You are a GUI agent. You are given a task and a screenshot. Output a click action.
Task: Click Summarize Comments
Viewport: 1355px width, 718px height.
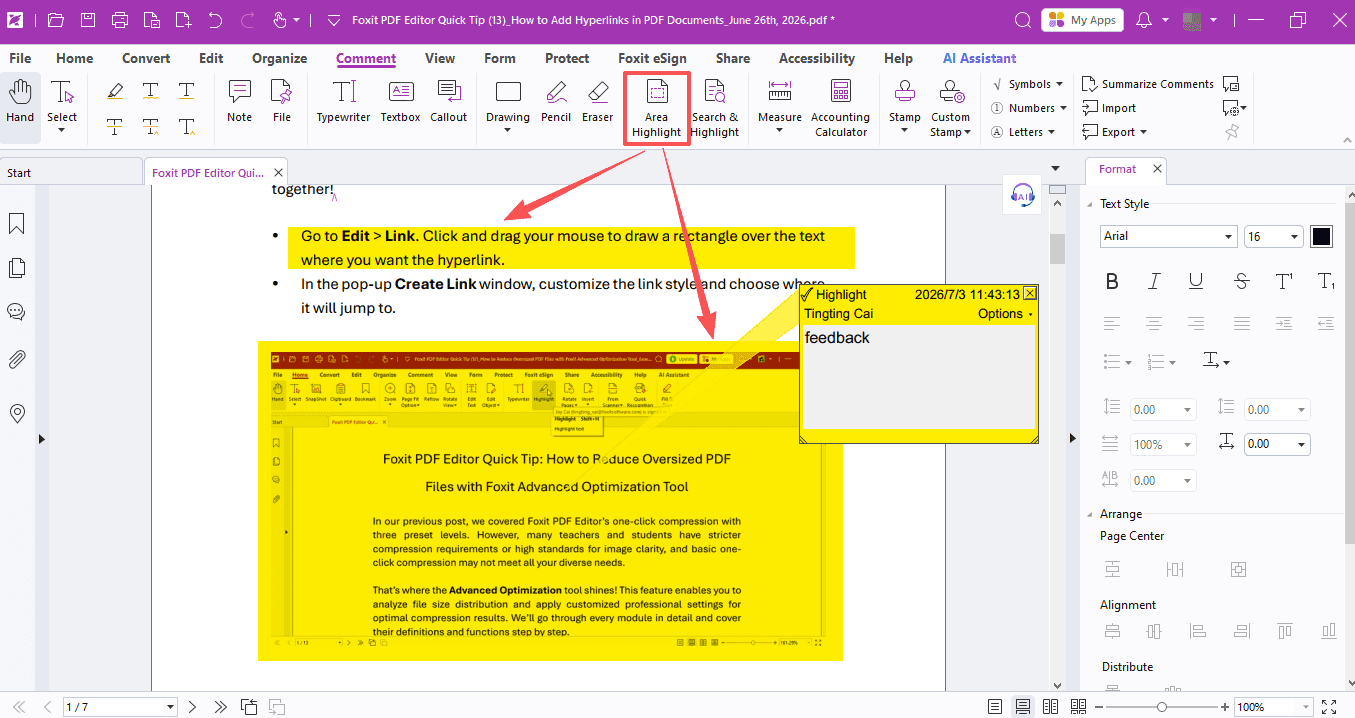point(1148,84)
